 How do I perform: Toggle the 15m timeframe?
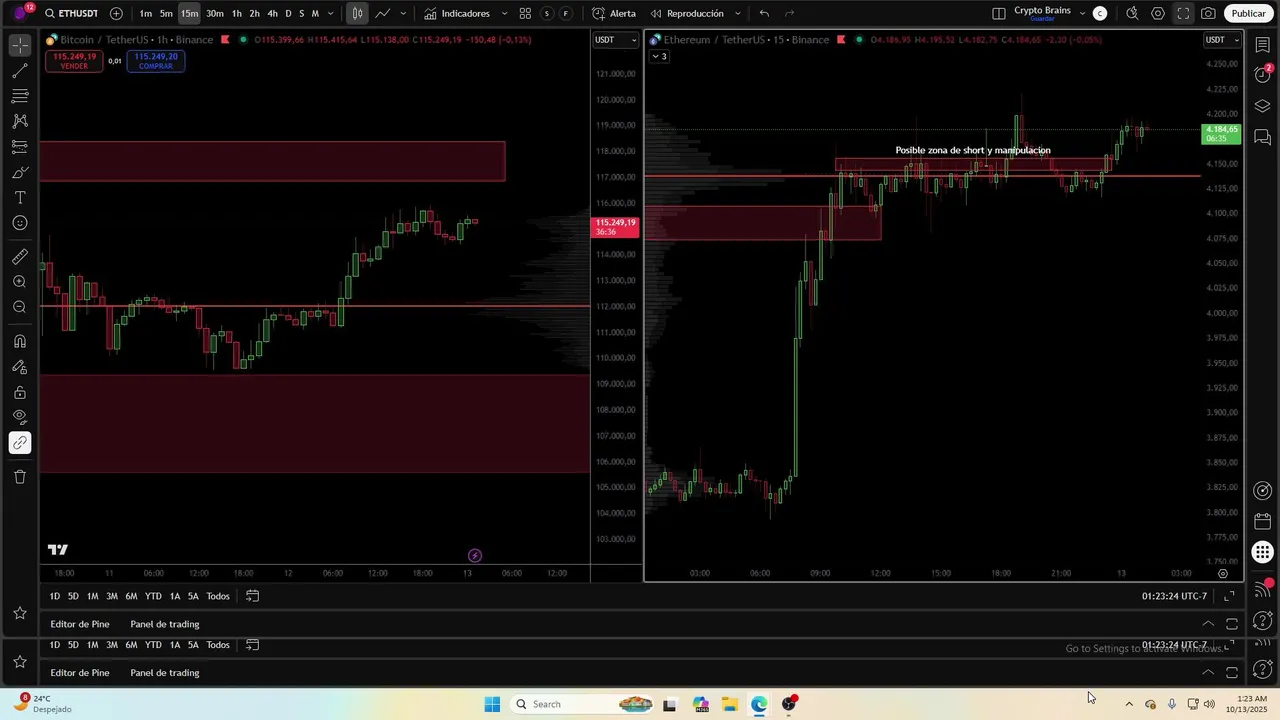pyautogui.click(x=189, y=13)
